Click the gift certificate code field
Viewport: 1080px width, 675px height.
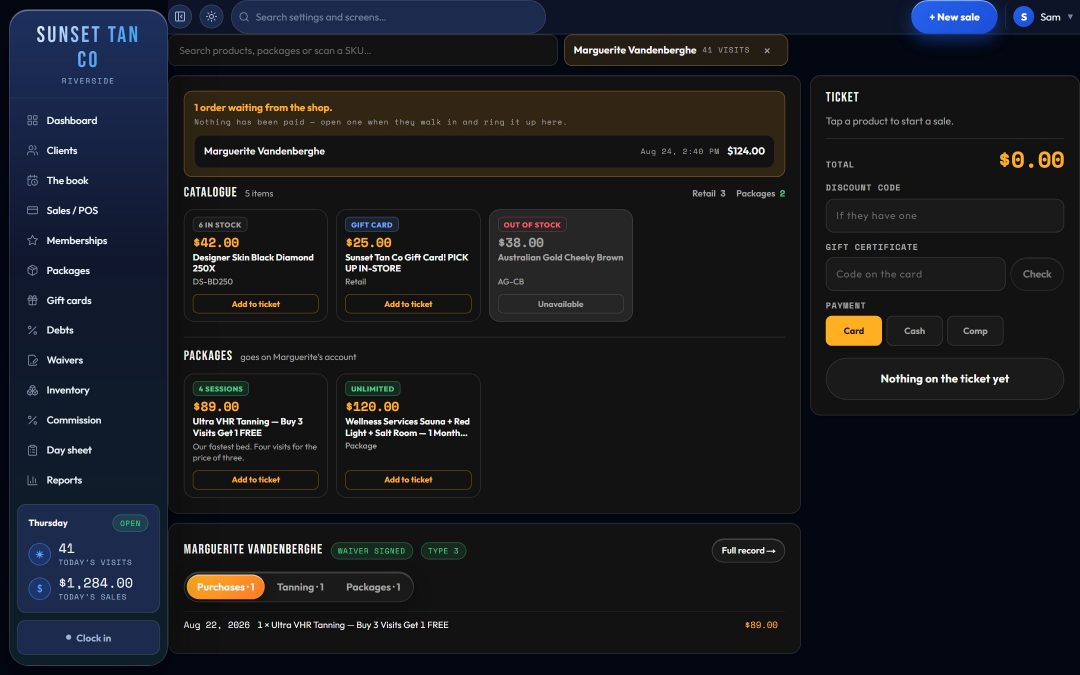pyautogui.click(x=915, y=274)
